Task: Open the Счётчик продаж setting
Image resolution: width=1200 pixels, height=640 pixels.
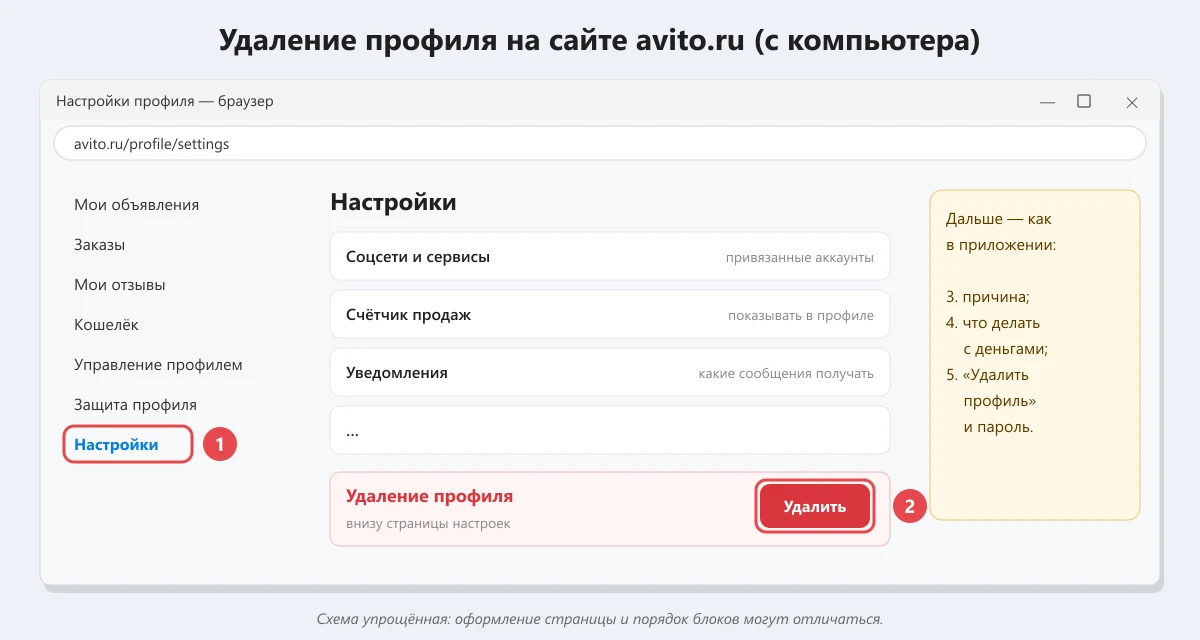Action: click(610, 315)
